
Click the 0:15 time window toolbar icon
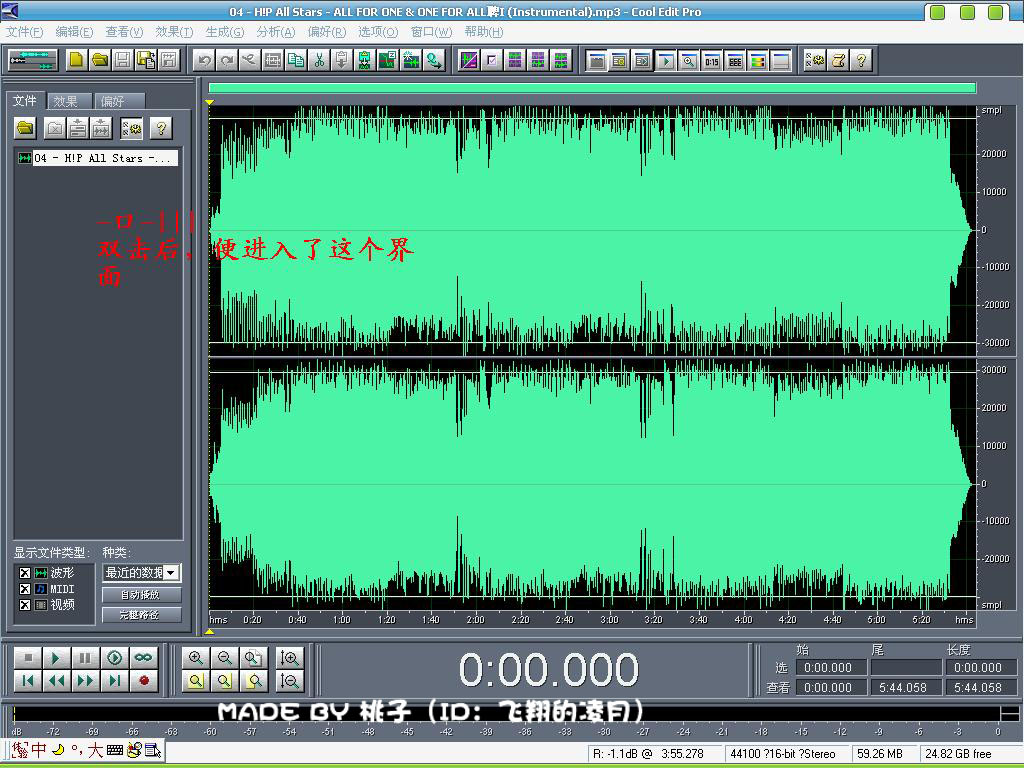[711, 61]
